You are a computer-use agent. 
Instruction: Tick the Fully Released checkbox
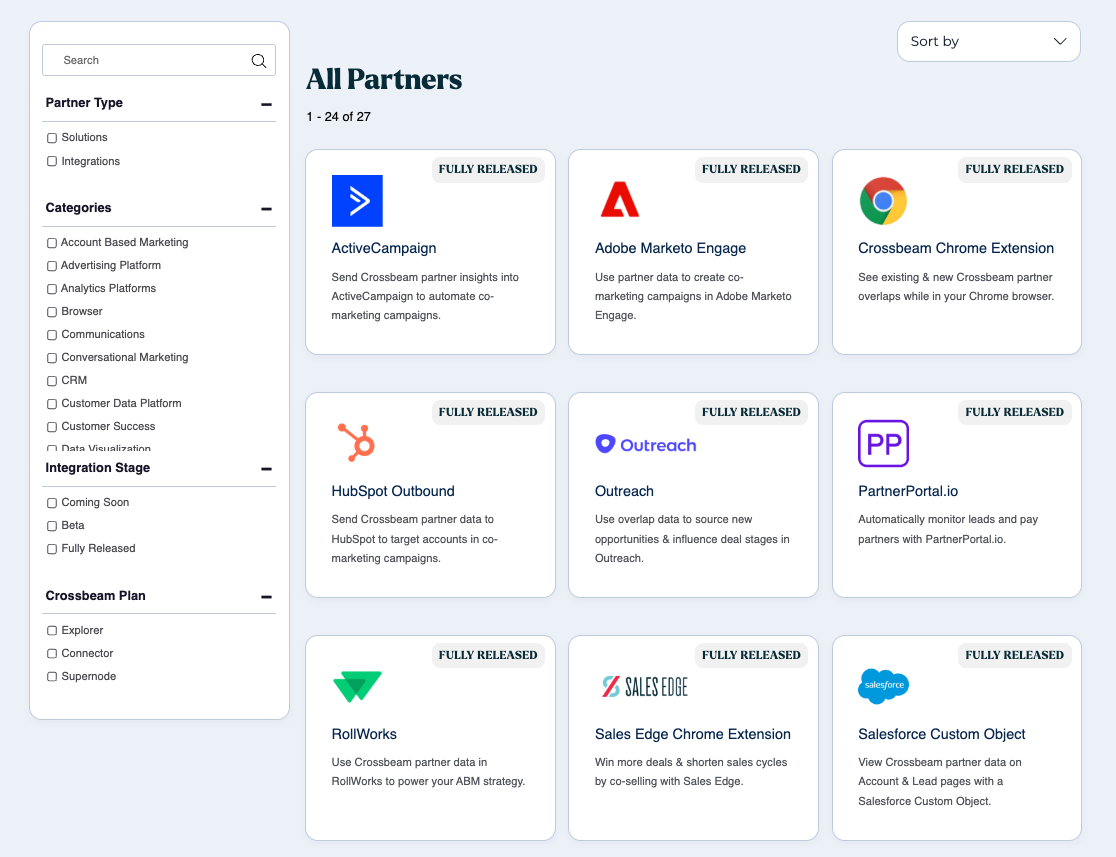[x=52, y=549]
